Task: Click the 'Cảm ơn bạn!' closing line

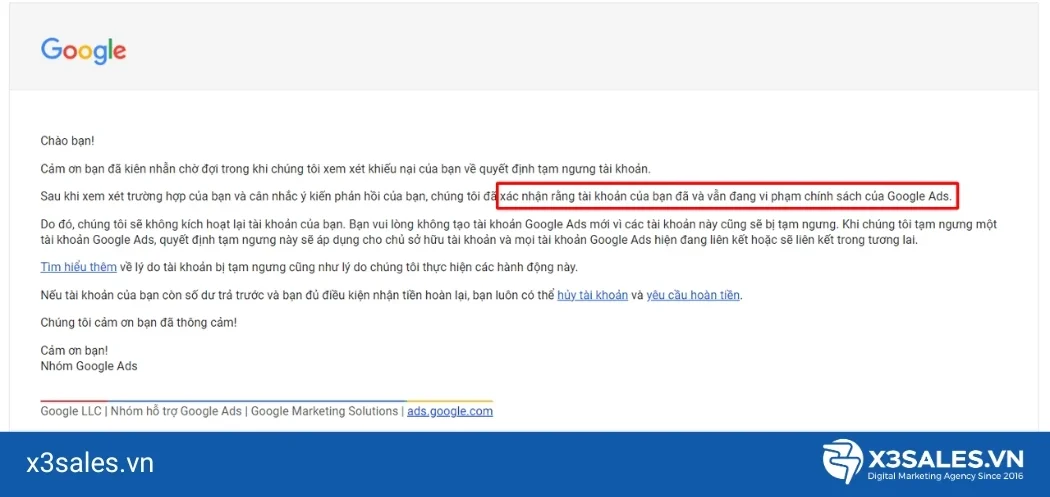Action: click(x=74, y=350)
